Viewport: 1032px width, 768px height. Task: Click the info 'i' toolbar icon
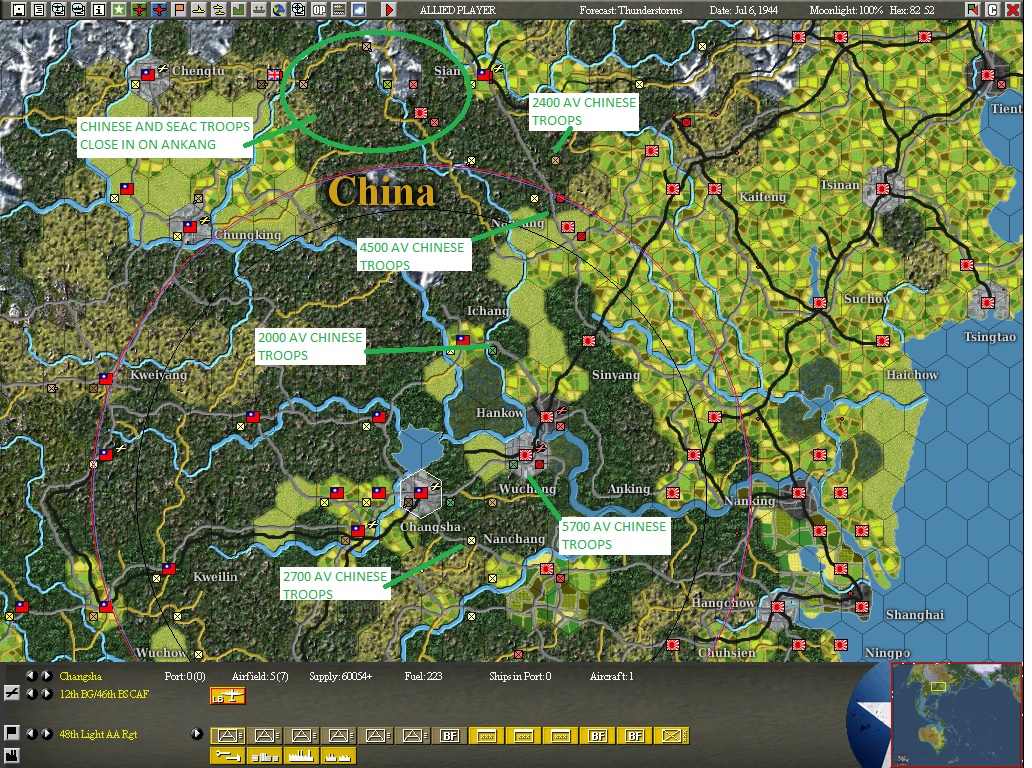[x=99, y=10]
